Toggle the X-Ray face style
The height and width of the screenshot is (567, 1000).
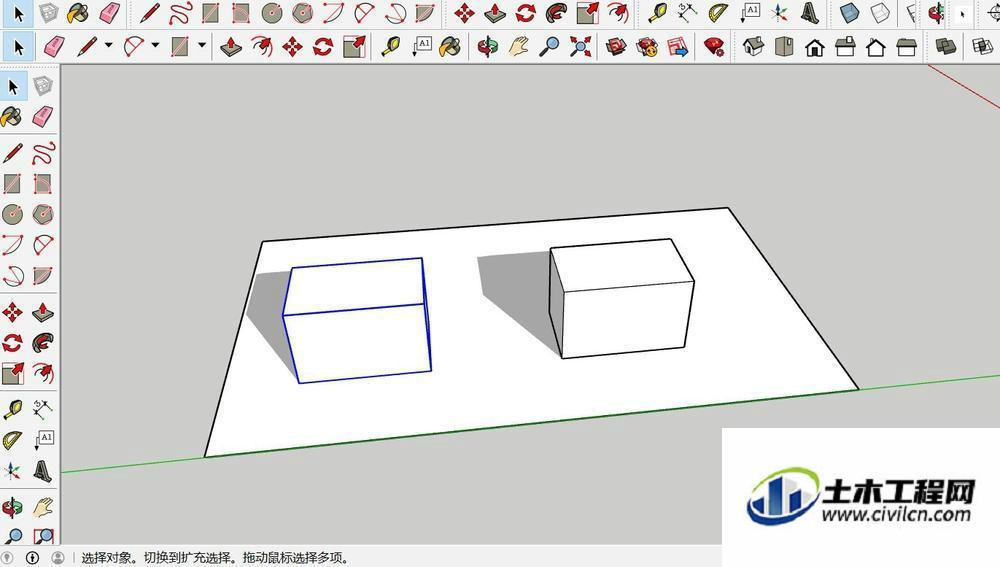pyautogui.click(x=849, y=13)
